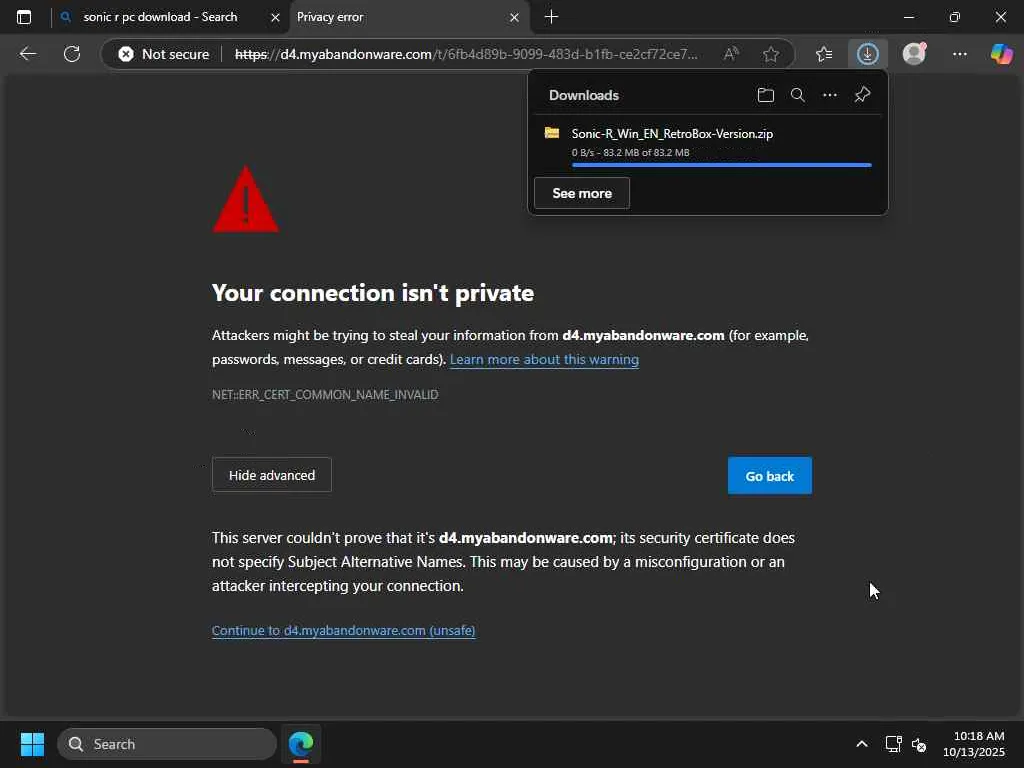1024x768 pixels.
Task: Switch to sonic r pc download tab
Action: 160,17
